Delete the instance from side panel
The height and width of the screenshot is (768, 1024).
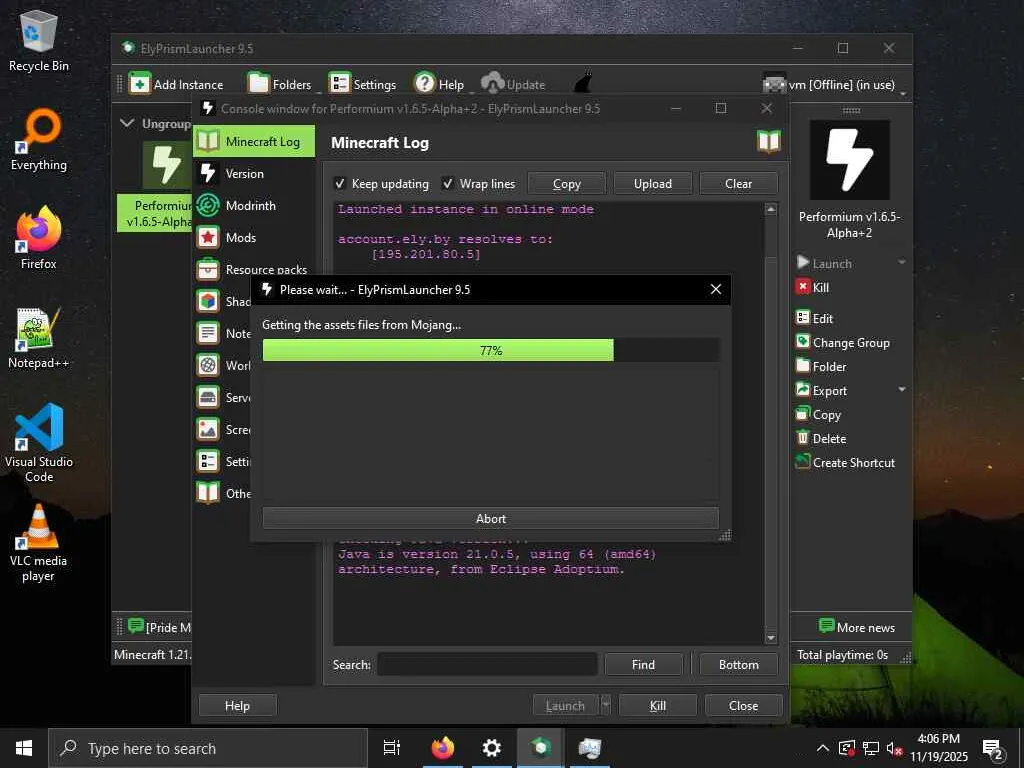(x=821, y=438)
